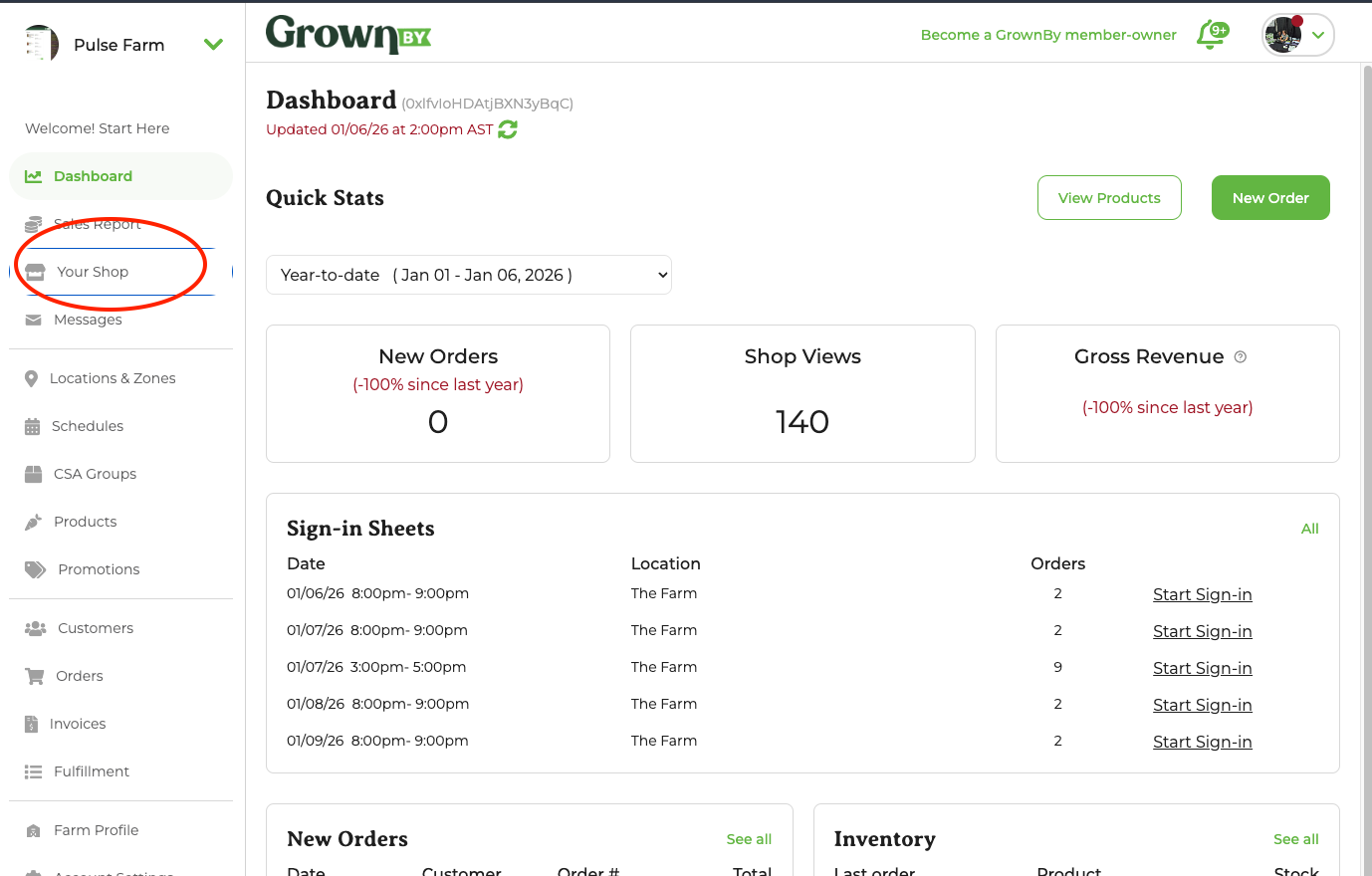
Task: Click the Promotions tag icon
Action: (35, 569)
